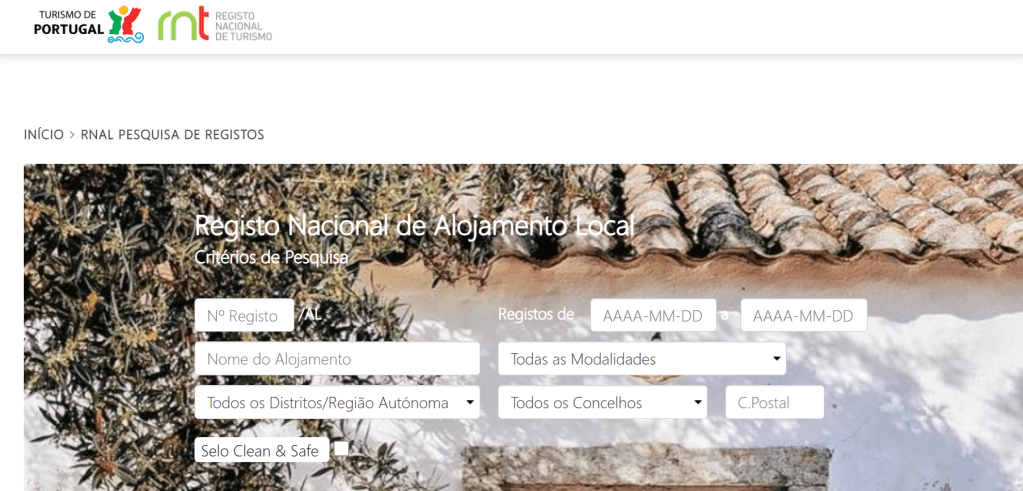Click the Critérios de Pesquisa subtitle

(271, 258)
